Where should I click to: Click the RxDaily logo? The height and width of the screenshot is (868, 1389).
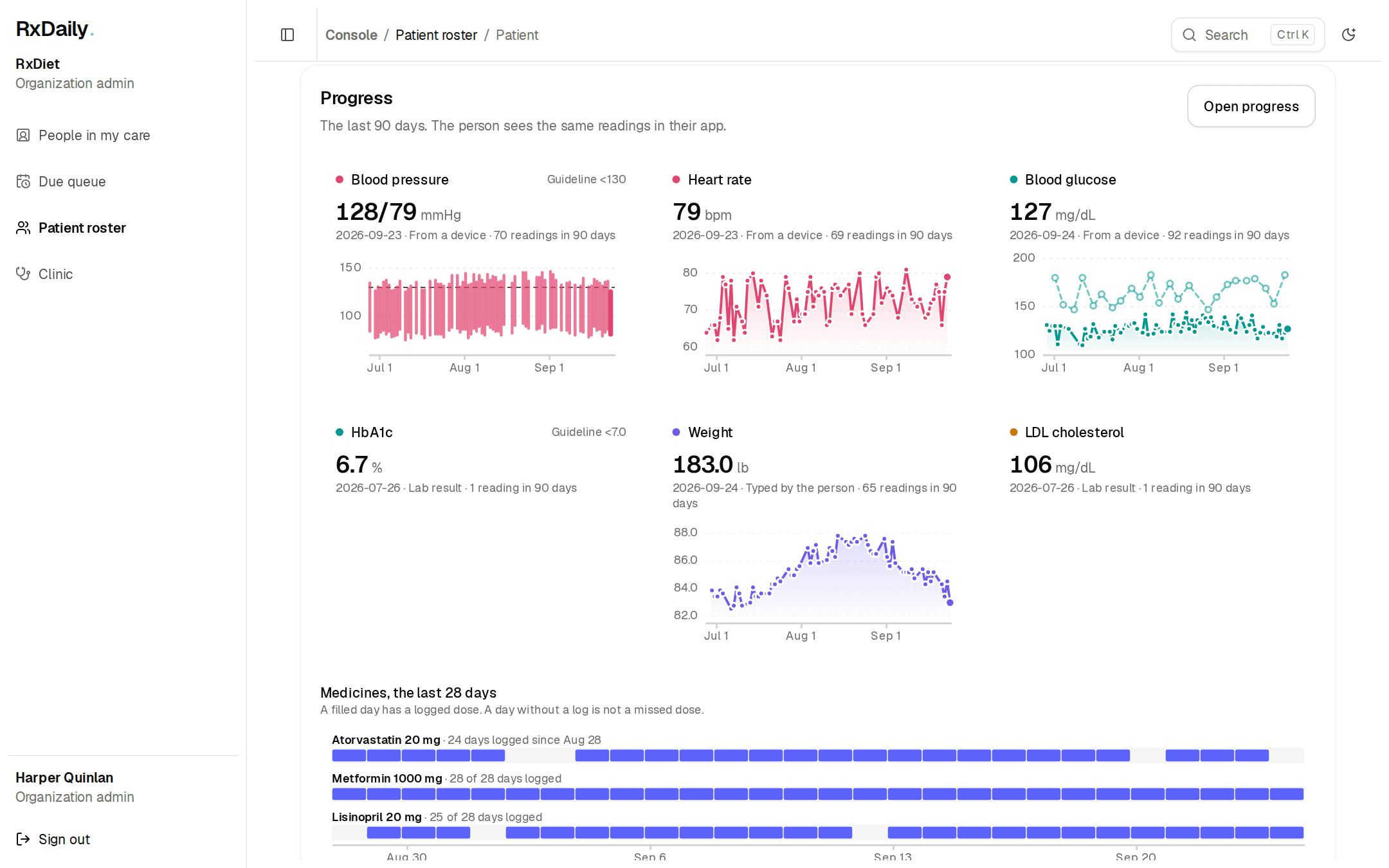click(55, 29)
